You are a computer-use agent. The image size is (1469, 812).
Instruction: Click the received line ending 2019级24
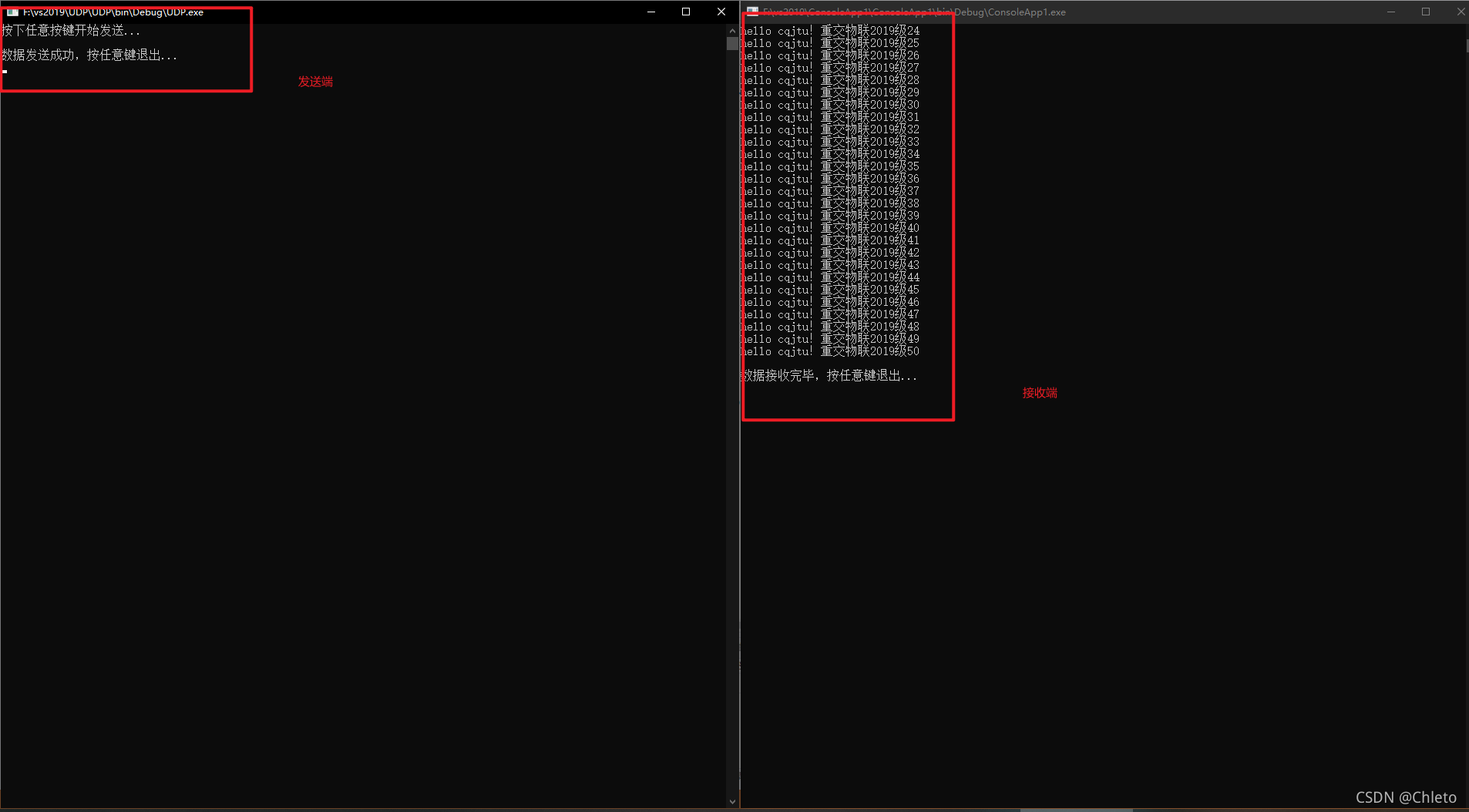point(830,31)
